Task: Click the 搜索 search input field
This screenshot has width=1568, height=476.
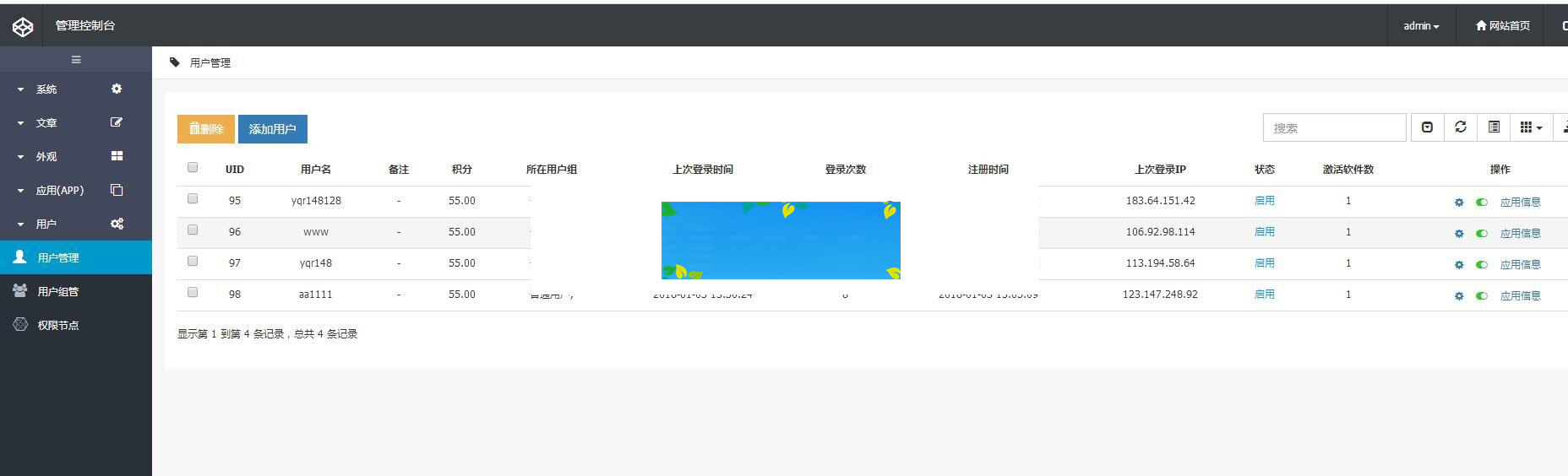Action: (1334, 128)
